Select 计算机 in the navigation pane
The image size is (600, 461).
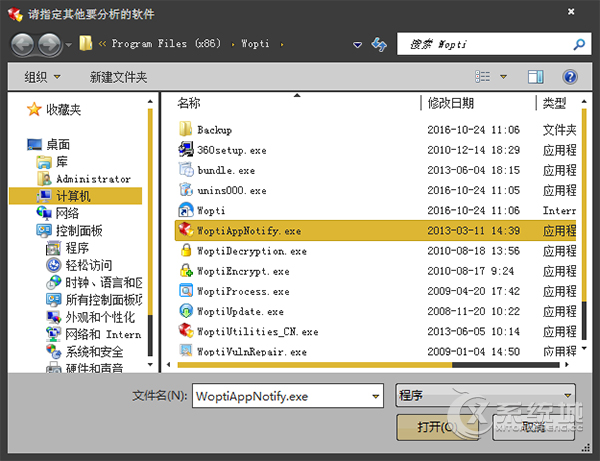(x=73, y=196)
